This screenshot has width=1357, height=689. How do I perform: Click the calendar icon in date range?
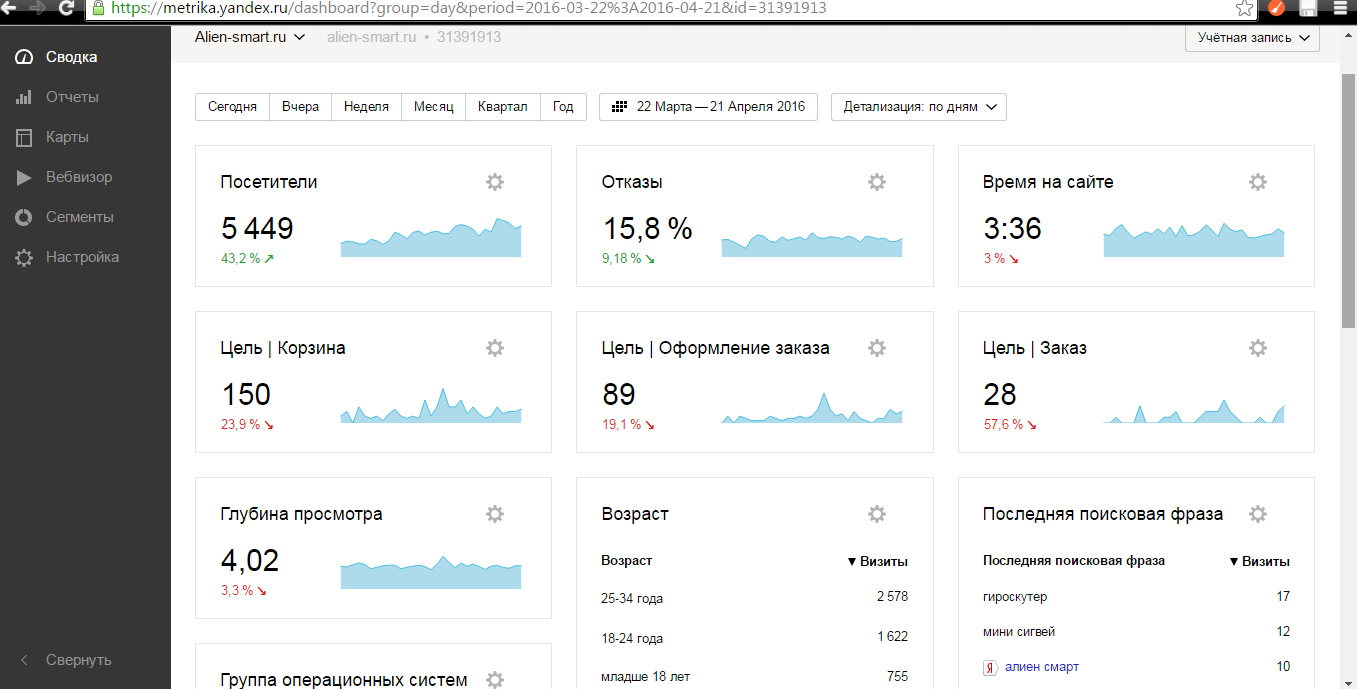pos(619,107)
